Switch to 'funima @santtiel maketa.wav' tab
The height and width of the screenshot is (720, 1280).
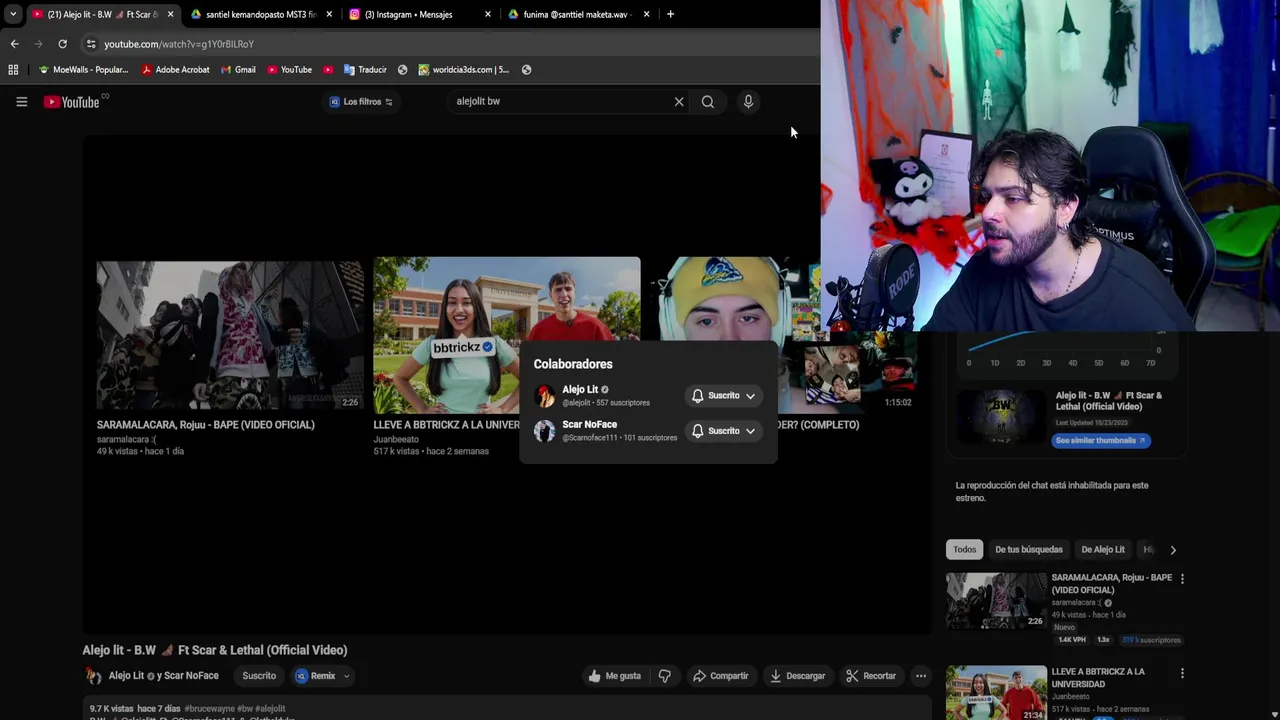[x=578, y=14]
